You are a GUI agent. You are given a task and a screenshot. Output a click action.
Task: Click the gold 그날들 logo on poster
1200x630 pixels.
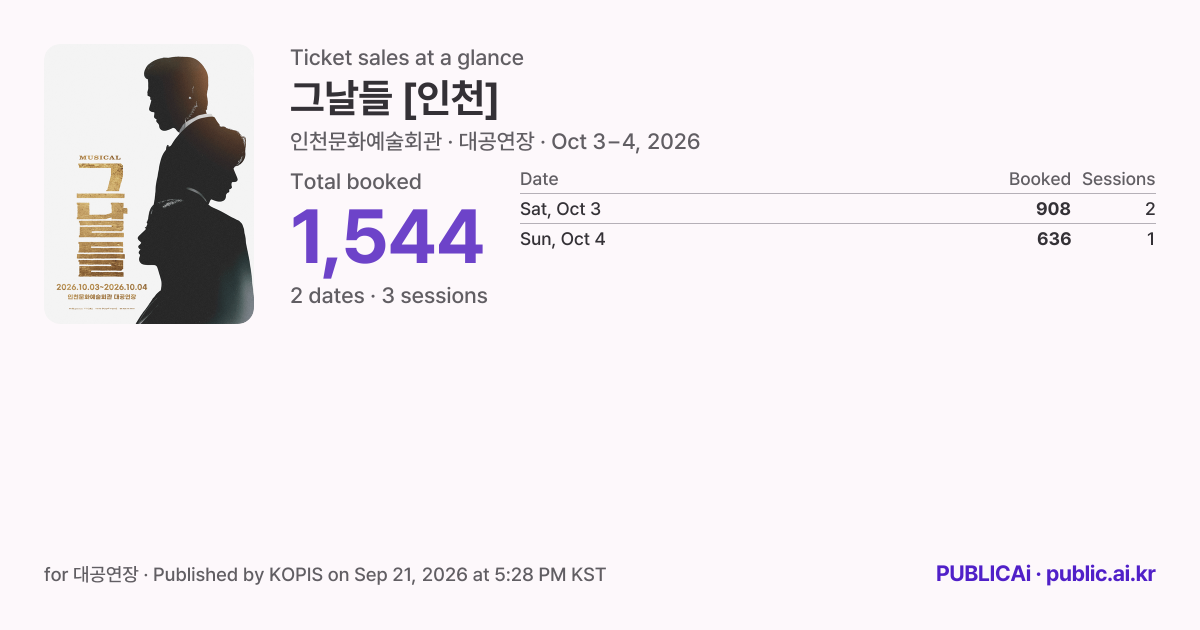(101, 221)
